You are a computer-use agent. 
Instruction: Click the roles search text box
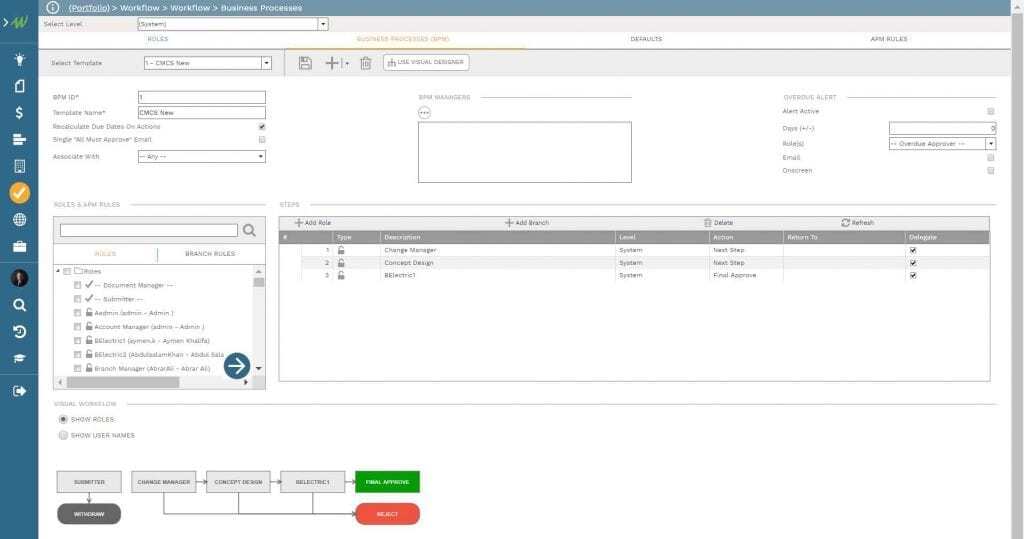click(x=149, y=230)
